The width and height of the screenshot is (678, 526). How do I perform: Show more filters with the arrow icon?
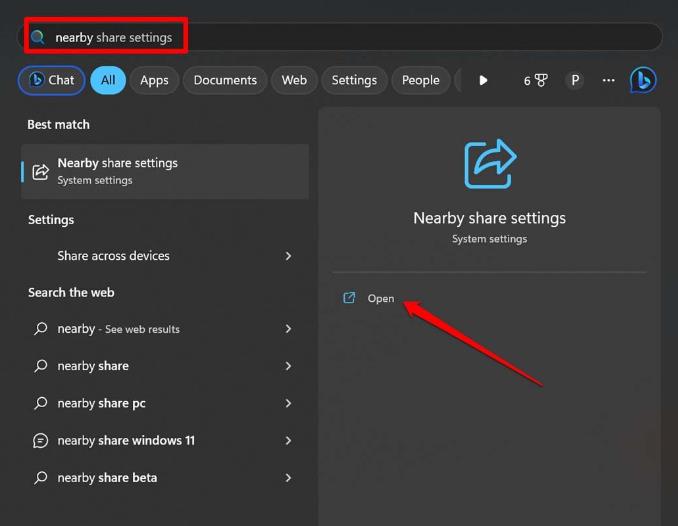(483, 80)
